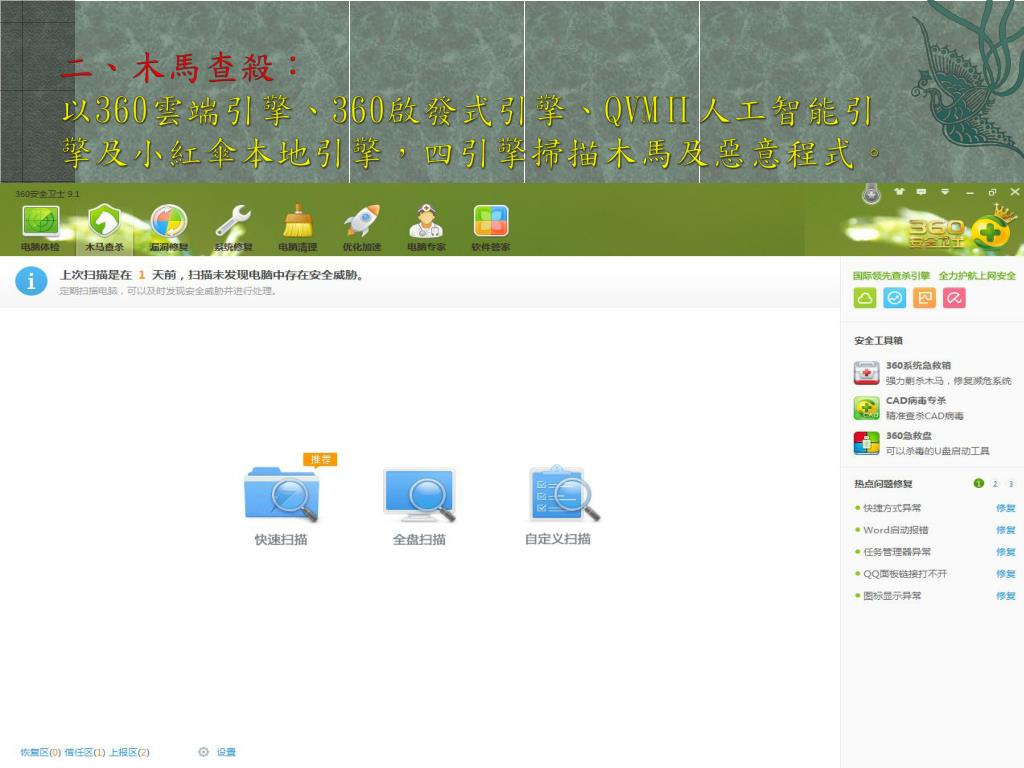Open the 漏洞修复 vulnerability repair icon
Viewport: 1024px width, 768px height.
point(168,221)
